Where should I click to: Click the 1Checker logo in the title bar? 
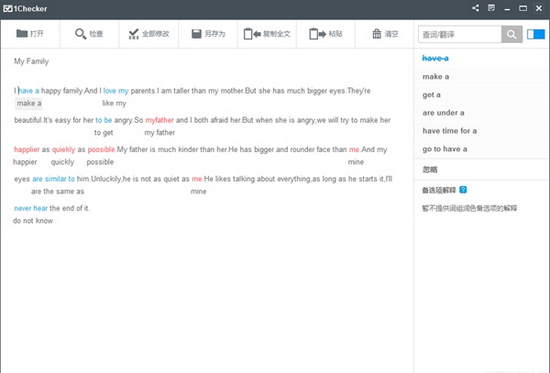(25, 8)
